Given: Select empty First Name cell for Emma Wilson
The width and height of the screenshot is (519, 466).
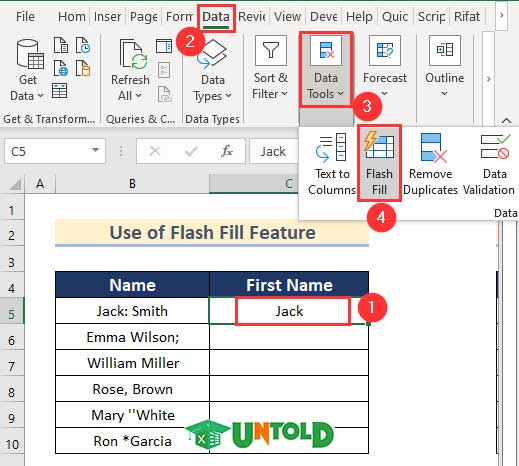Looking at the screenshot, I should [289, 337].
